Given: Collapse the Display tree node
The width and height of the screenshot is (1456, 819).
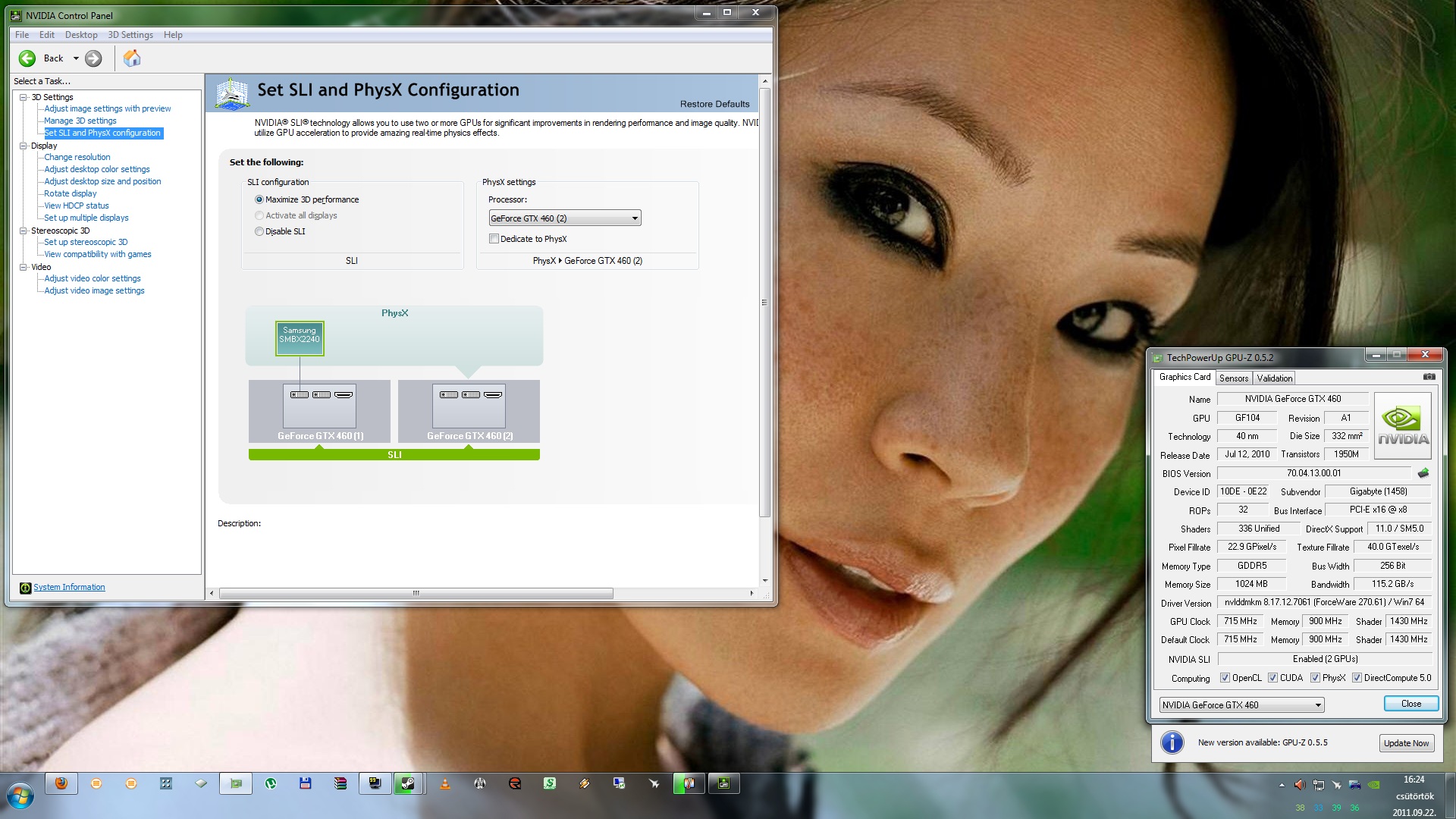Looking at the screenshot, I should pyautogui.click(x=24, y=146).
